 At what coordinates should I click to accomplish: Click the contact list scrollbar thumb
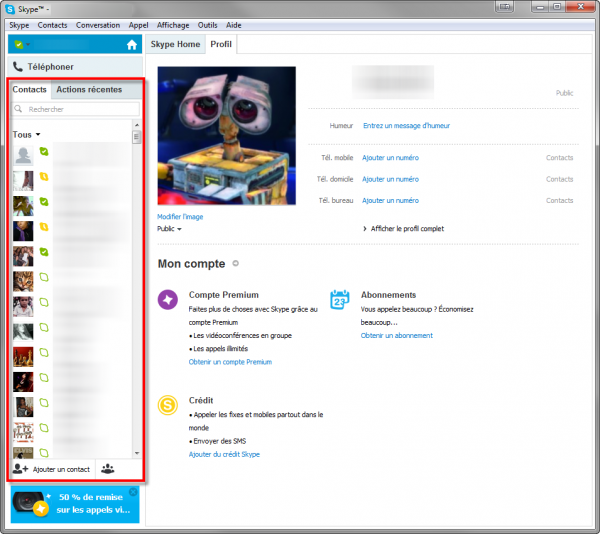(137, 137)
